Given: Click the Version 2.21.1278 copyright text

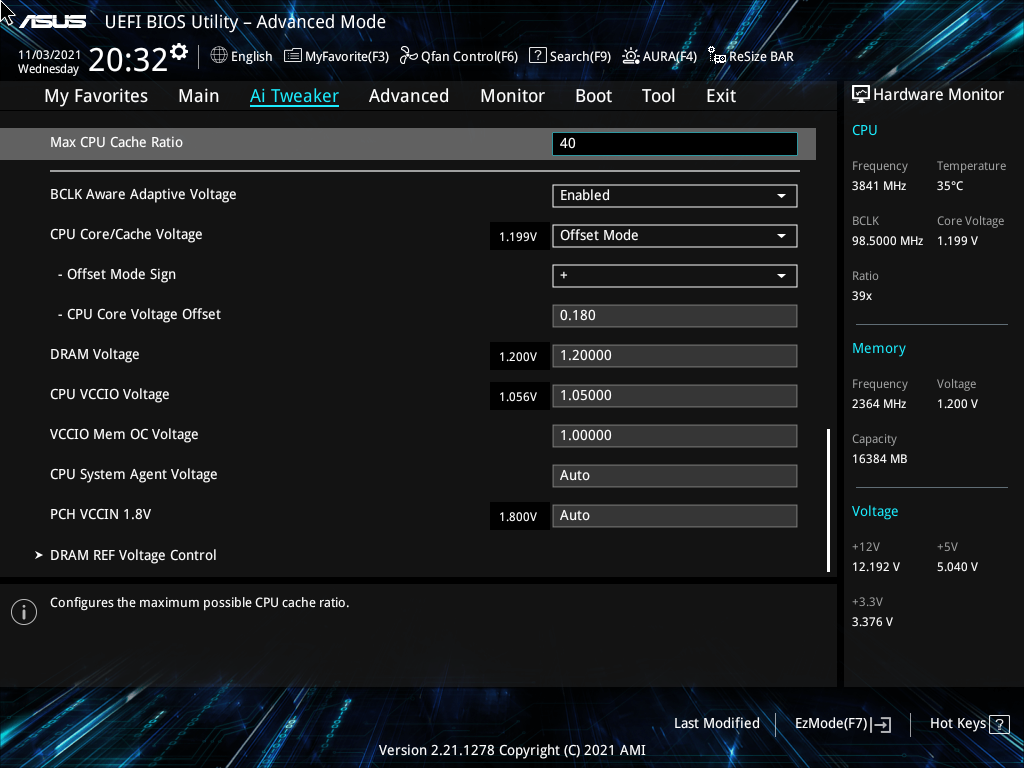Looking at the screenshot, I should pyautogui.click(x=512, y=750).
